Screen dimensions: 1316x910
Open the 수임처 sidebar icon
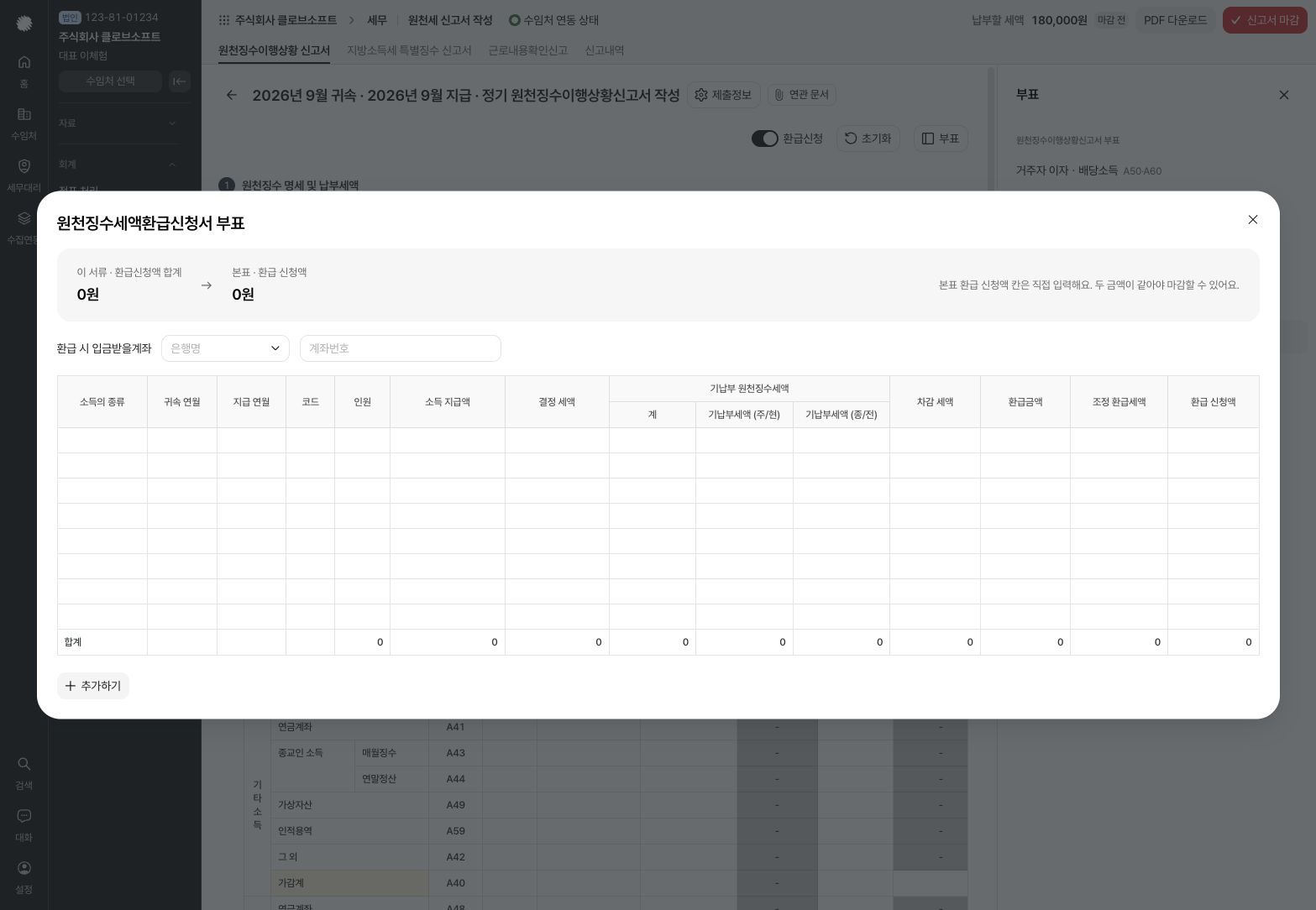[24, 123]
